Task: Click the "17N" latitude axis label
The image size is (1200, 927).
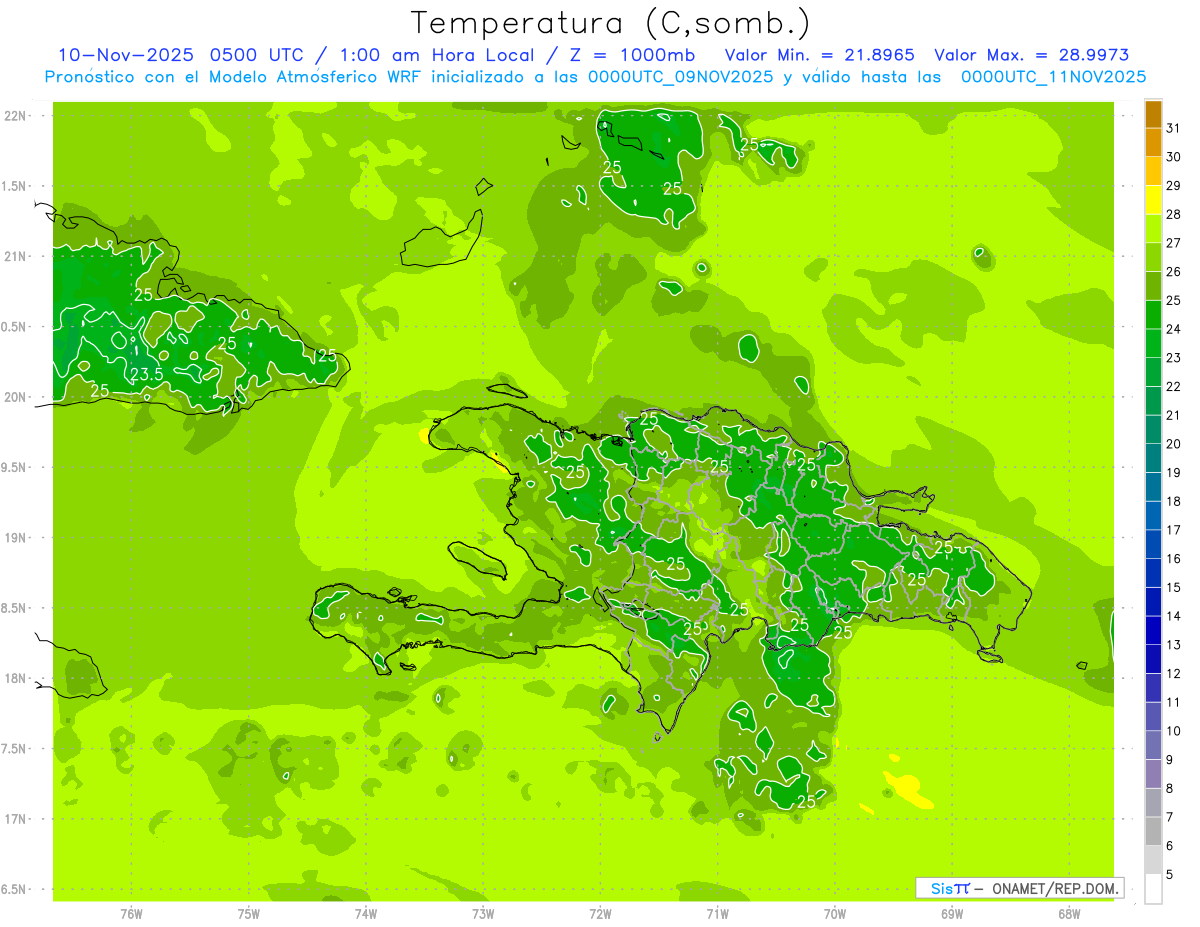Action: tap(17, 819)
